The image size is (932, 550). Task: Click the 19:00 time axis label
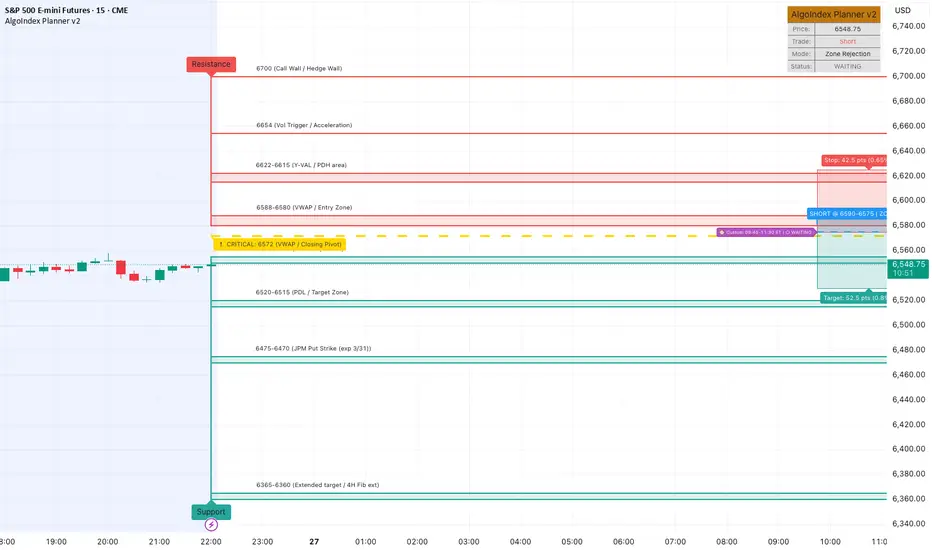tap(56, 542)
